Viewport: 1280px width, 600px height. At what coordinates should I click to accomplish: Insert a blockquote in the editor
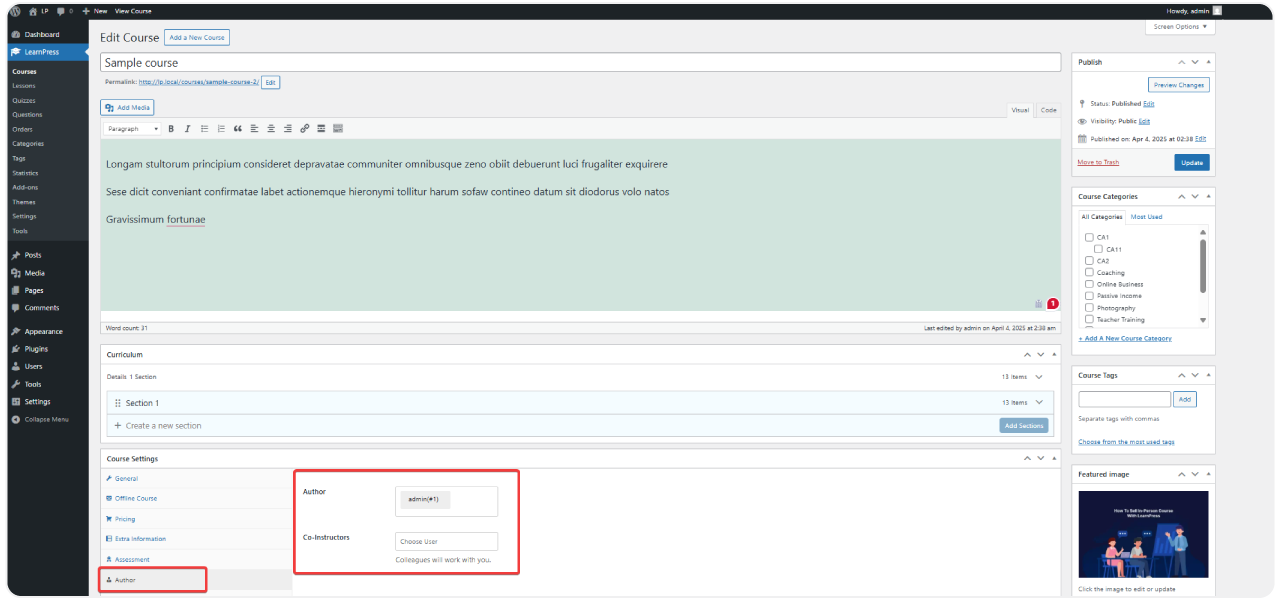(238, 129)
